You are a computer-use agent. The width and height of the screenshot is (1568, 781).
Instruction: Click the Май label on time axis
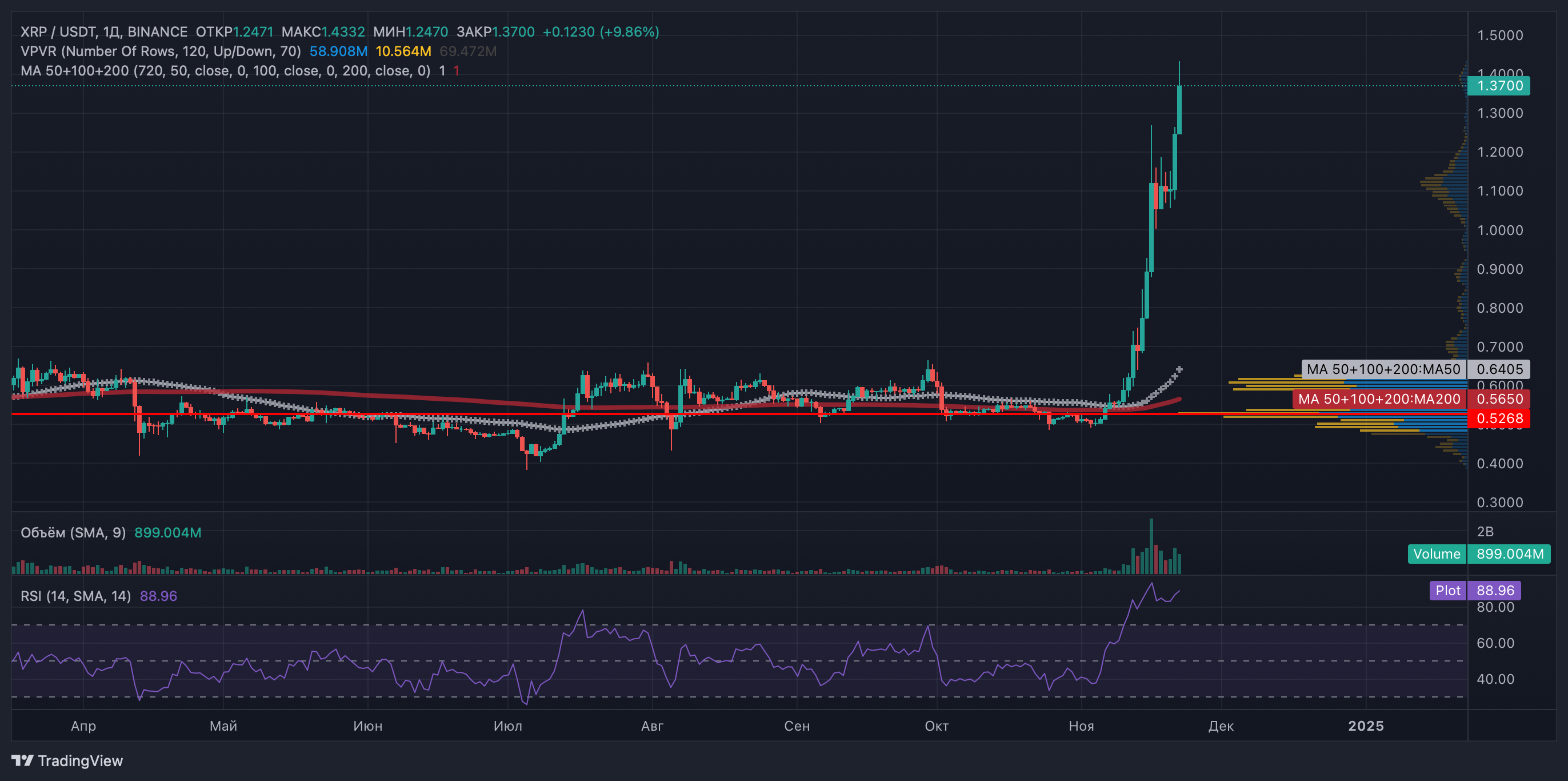pyautogui.click(x=223, y=726)
